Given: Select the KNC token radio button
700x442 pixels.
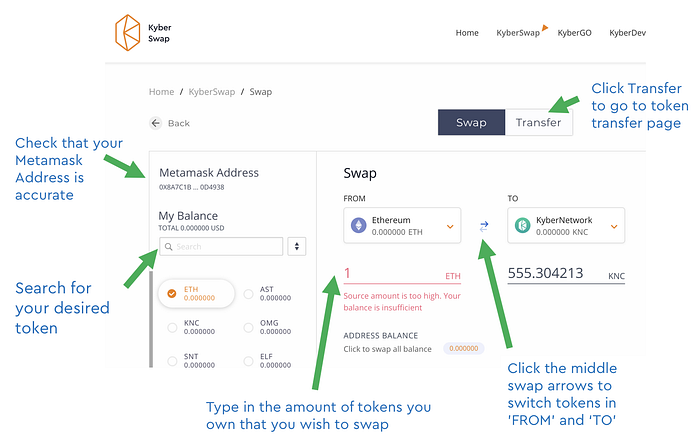Looking at the screenshot, I should [x=172, y=327].
